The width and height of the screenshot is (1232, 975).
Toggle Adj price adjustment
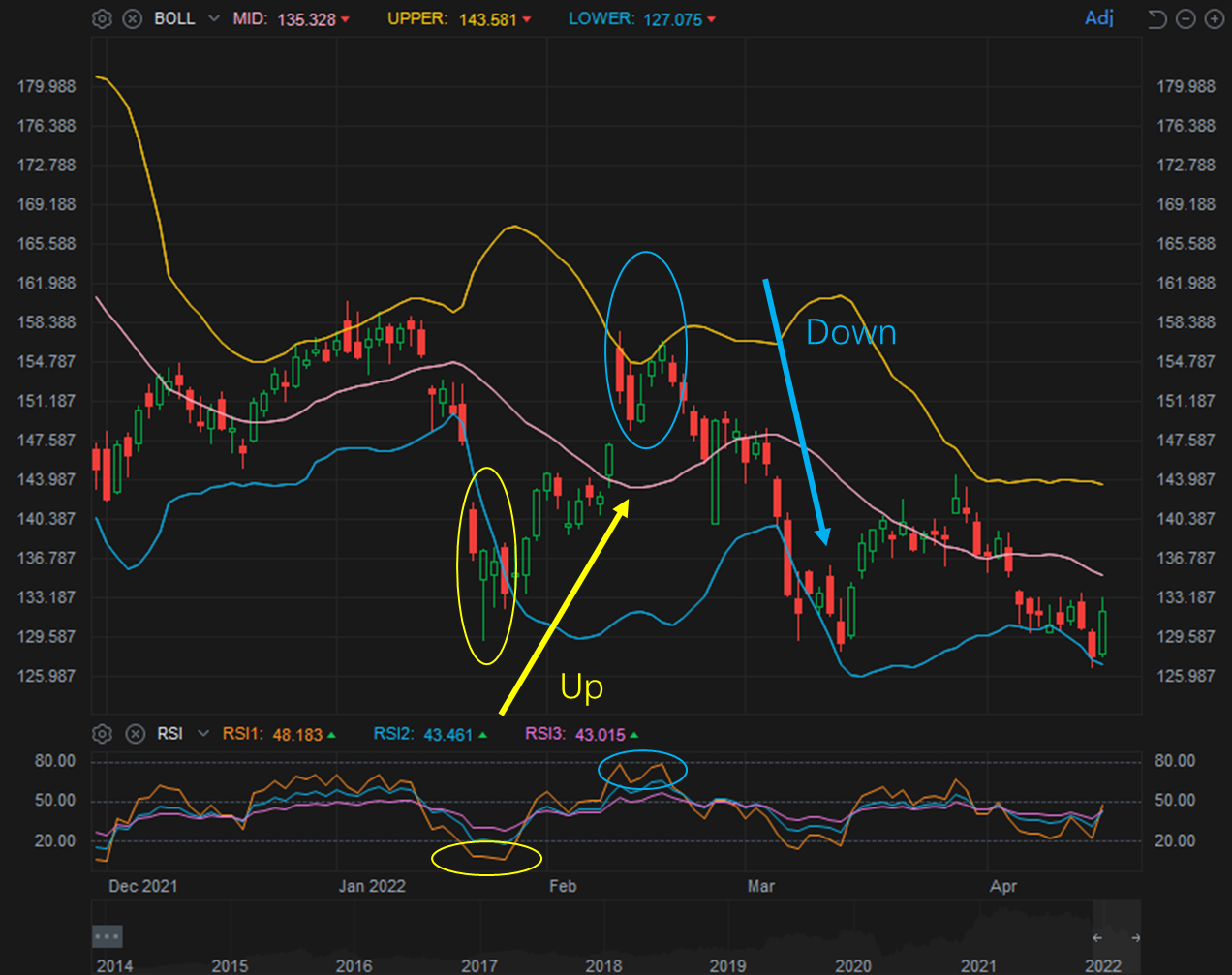point(1099,18)
